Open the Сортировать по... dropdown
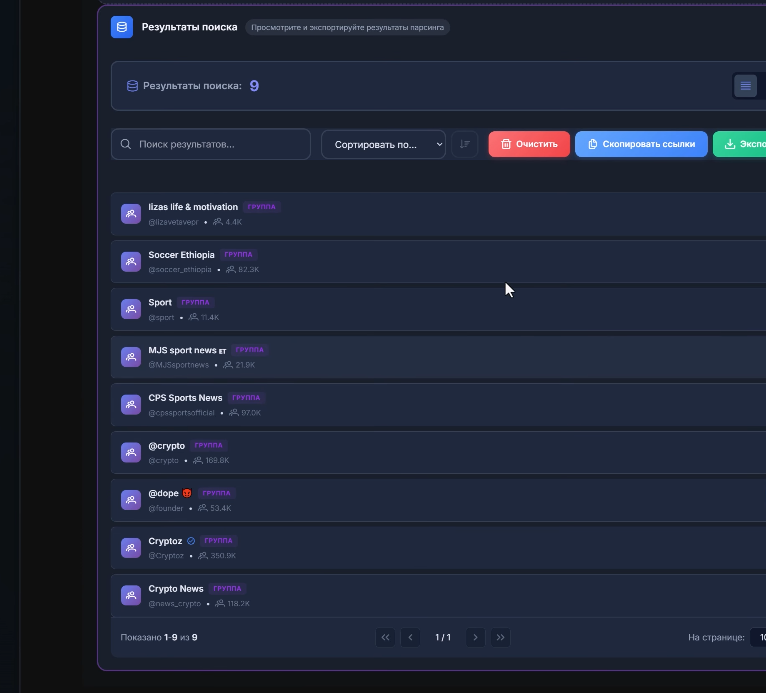This screenshot has width=766, height=693. point(383,145)
